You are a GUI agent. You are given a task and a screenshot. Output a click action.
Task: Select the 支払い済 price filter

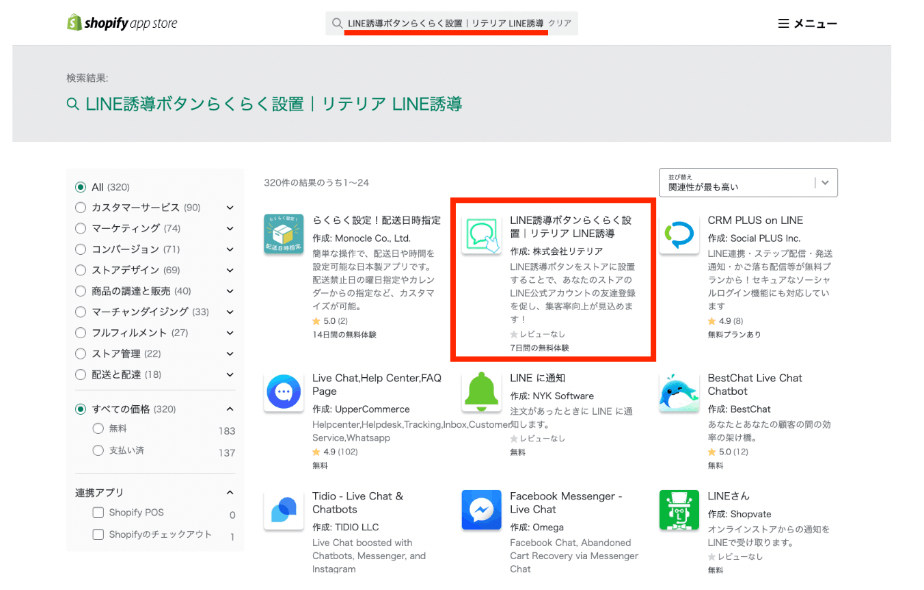(x=98, y=450)
